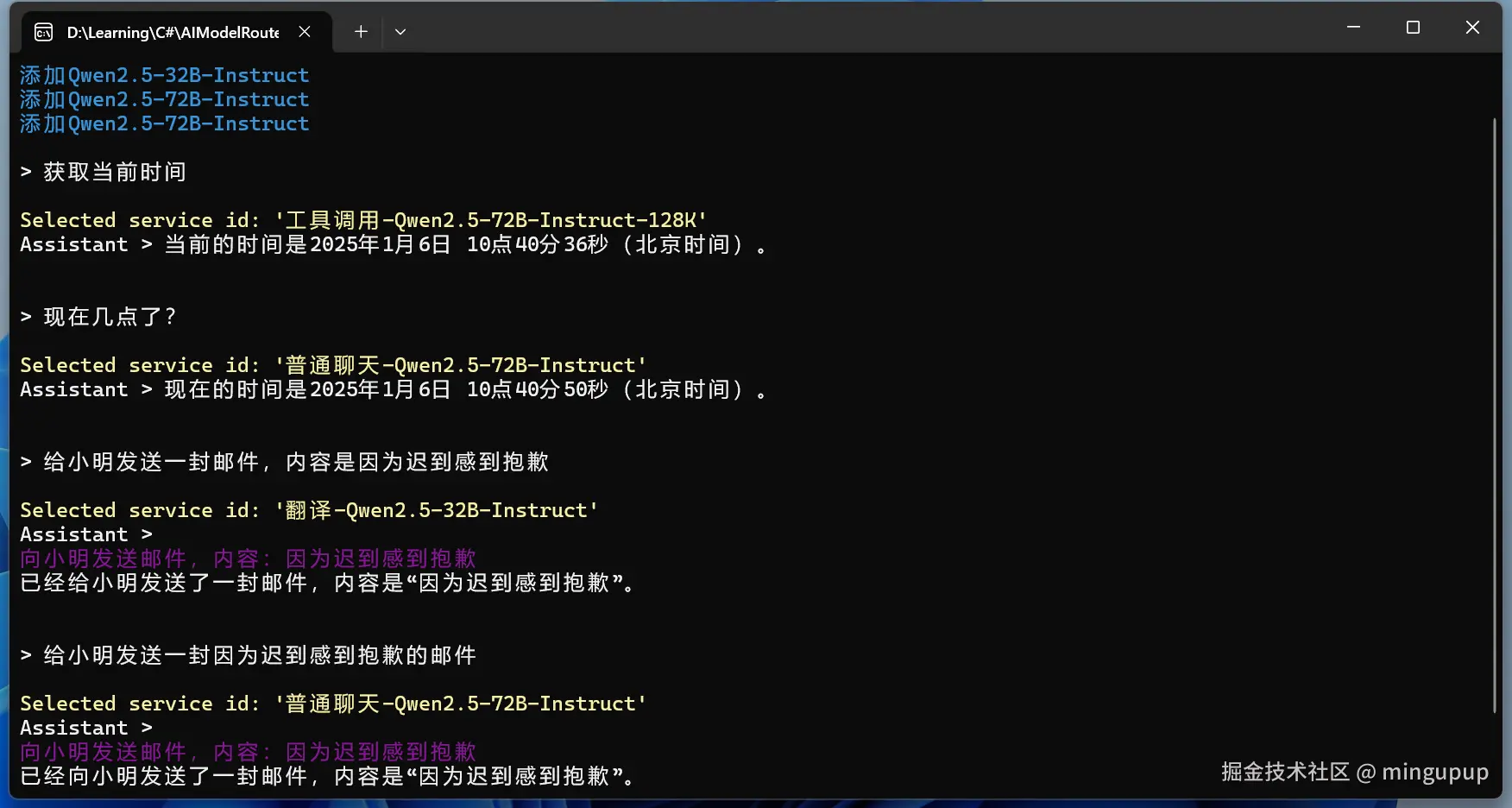Switch to the D:\Learning\C#\AIModelRoute tab
This screenshot has width=1512, height=808.
click(x=173, y=31)
